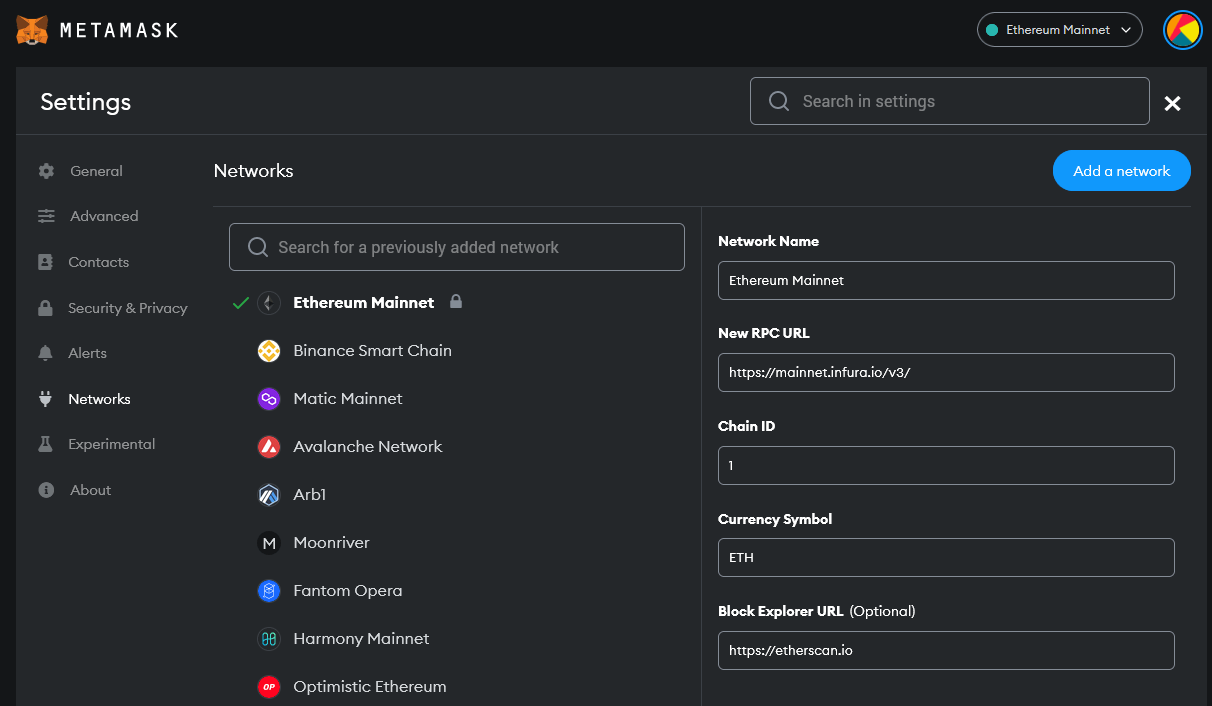The width and height of the screenshot is (1212, 706).
Task: Click the green checkmark beside Ethereum Mainnet
Action: point(240,301)
